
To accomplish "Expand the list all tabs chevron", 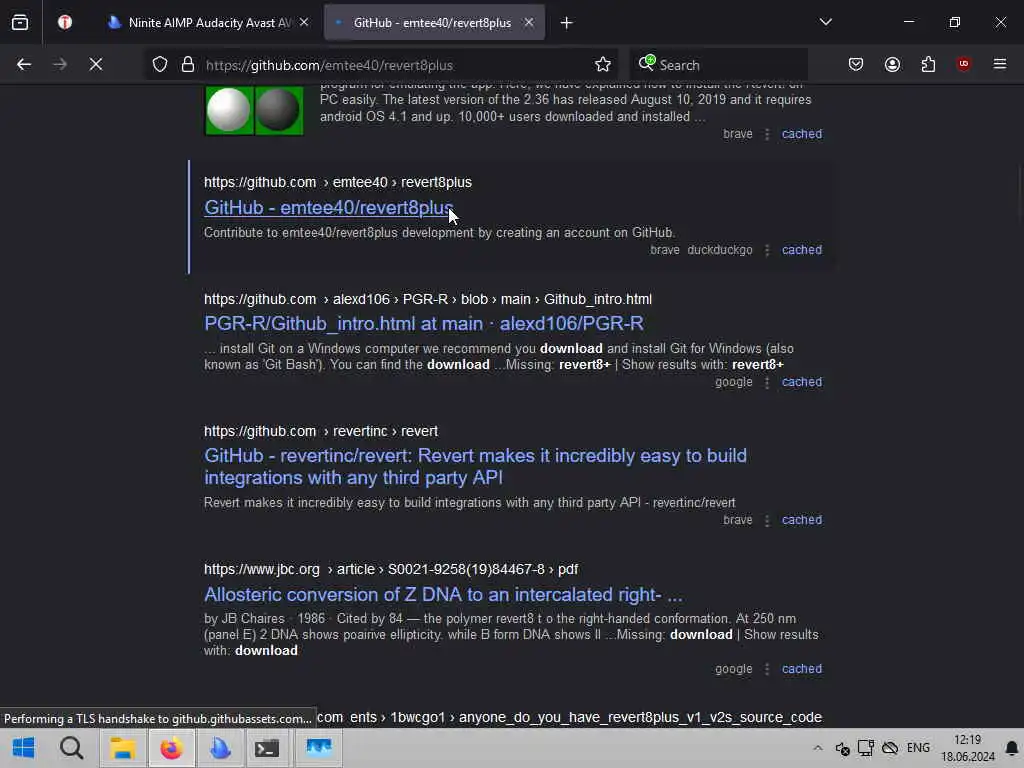I will pyautogui.click(x=825, y=22).
